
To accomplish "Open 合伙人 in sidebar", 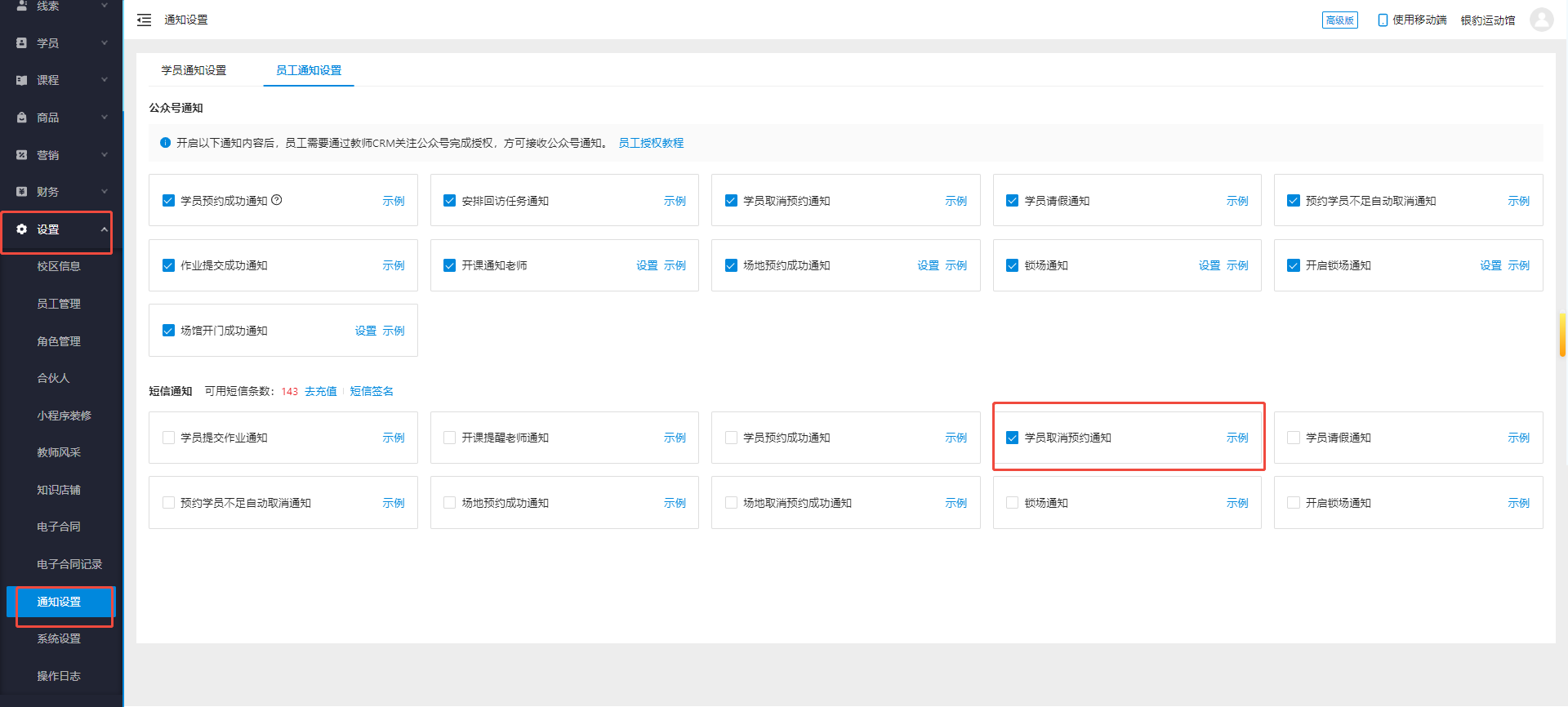I will (x=53, y=378).
